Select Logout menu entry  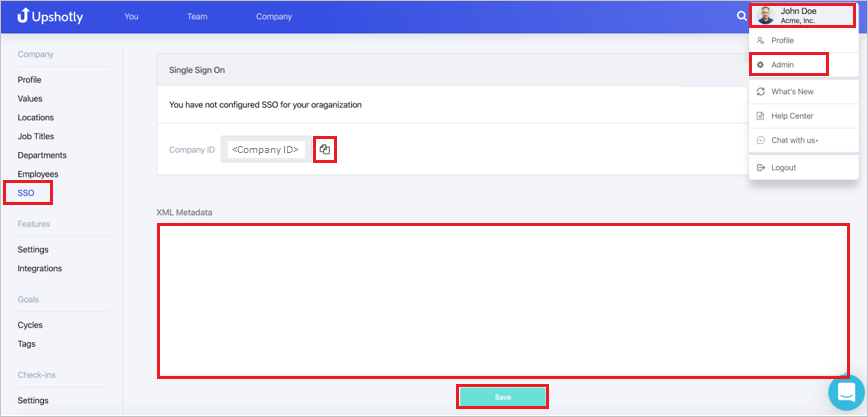[x=804, y=167]
